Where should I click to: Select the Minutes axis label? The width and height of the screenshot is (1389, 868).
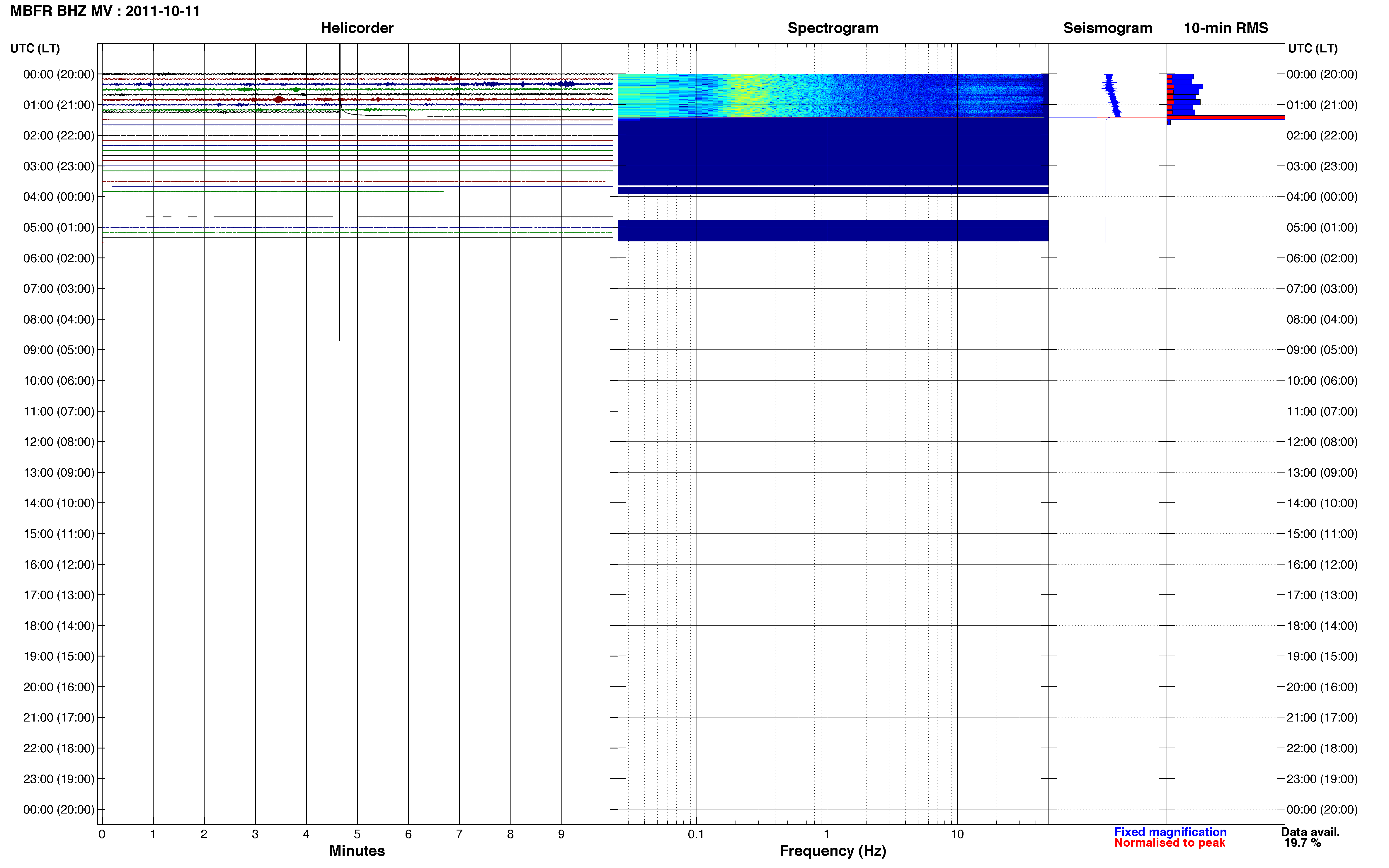coord(357,851)
